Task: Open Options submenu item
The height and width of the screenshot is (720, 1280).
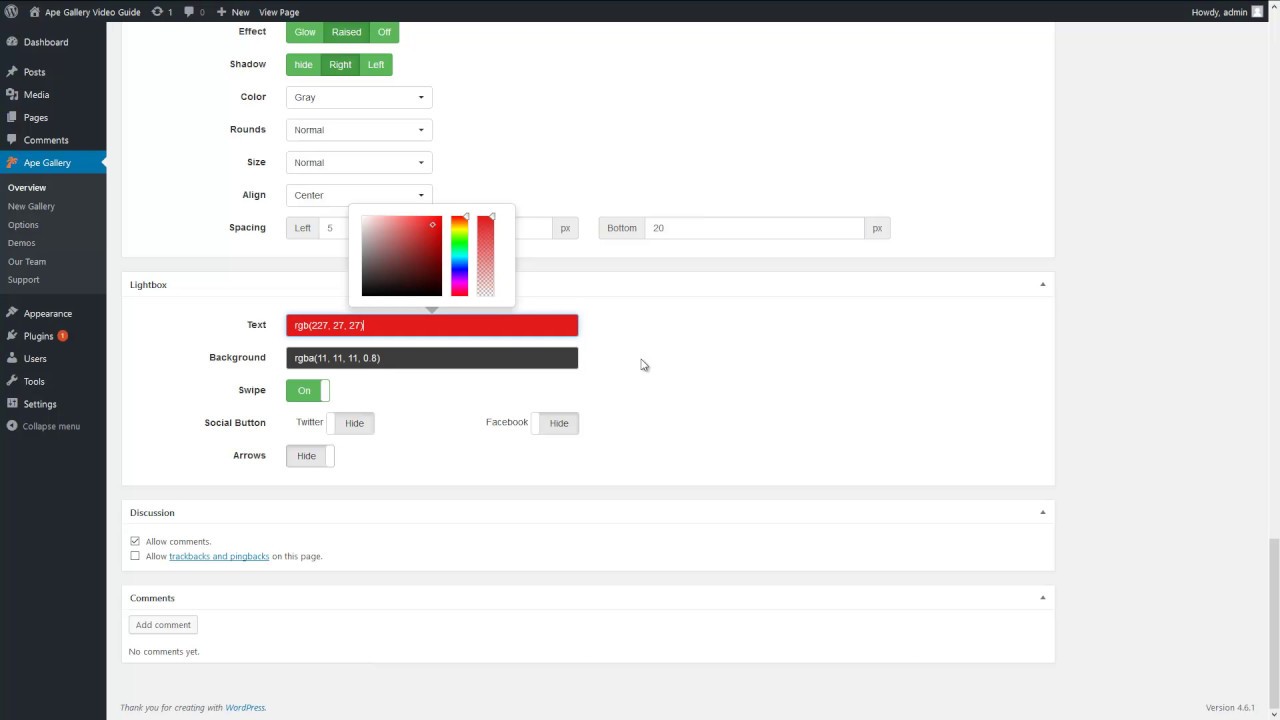Action: pyautogui.click(x=23, y=225)
